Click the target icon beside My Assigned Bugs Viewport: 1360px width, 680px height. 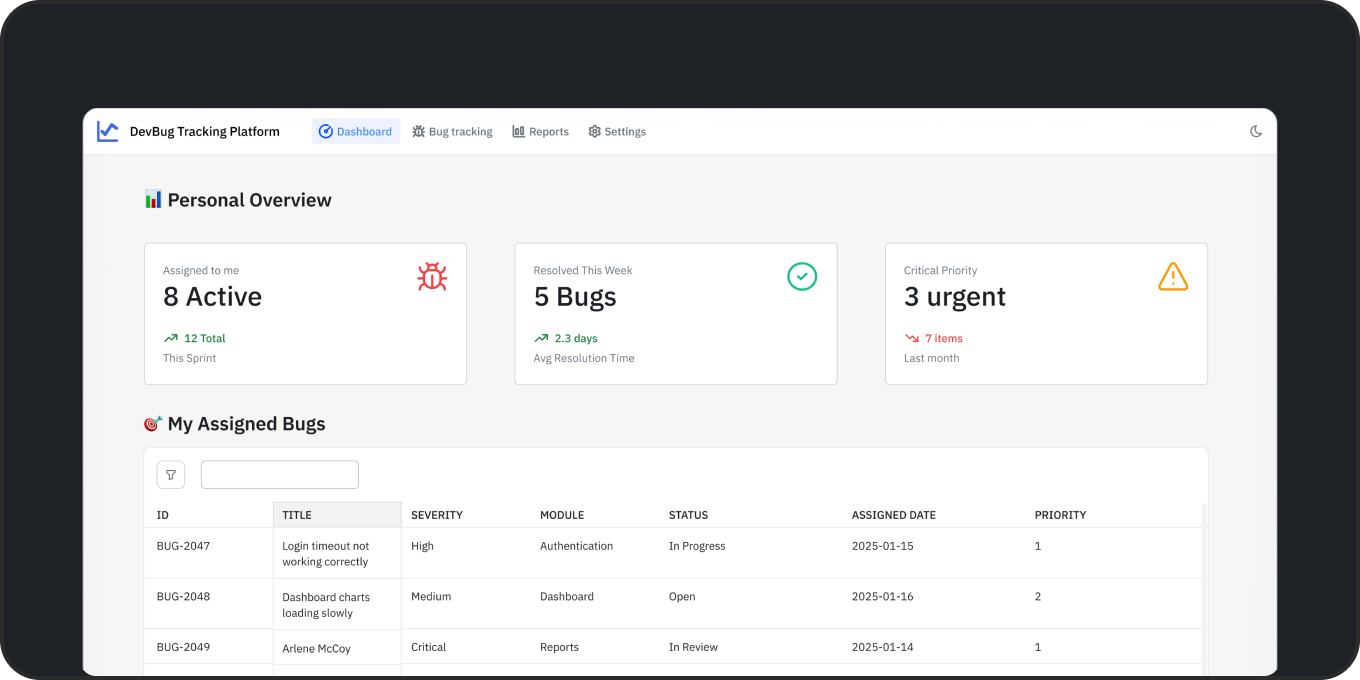click(153, 424)
